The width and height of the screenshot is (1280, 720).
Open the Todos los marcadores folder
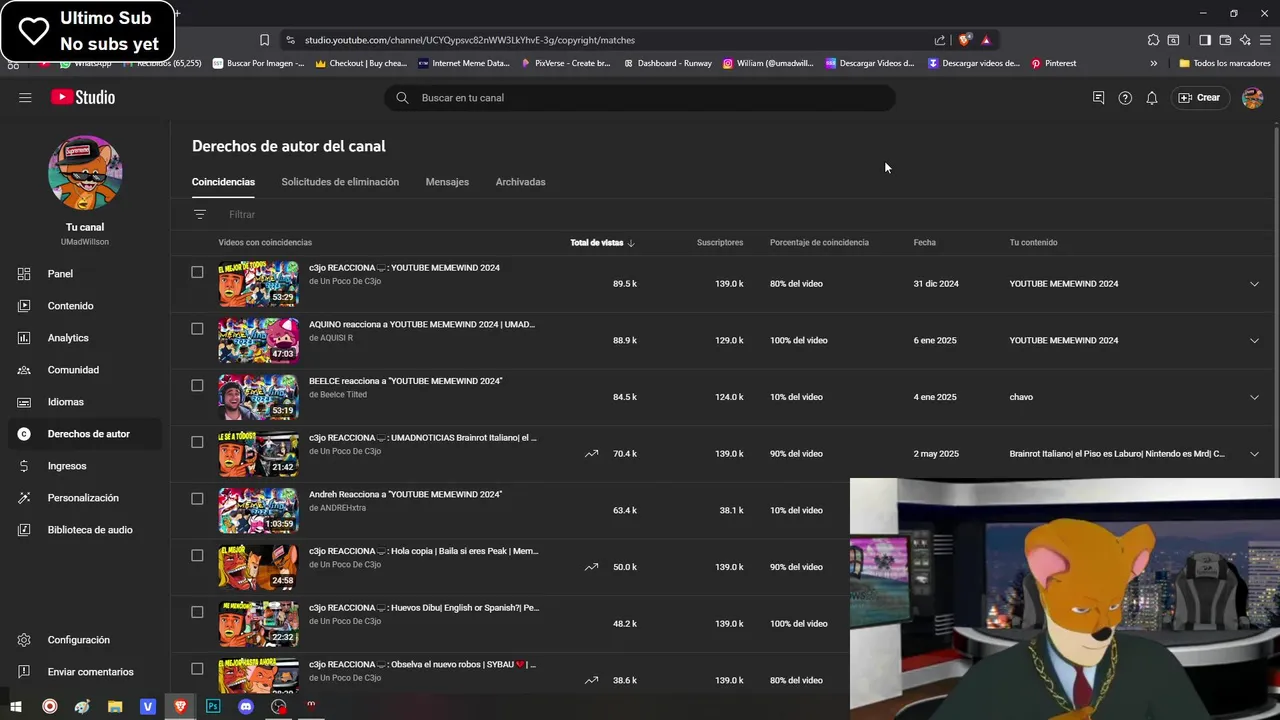click(1225, 63)
